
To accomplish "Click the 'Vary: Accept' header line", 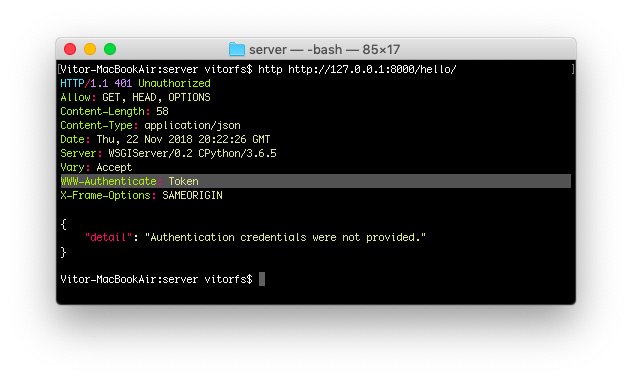I will point(96,167).
